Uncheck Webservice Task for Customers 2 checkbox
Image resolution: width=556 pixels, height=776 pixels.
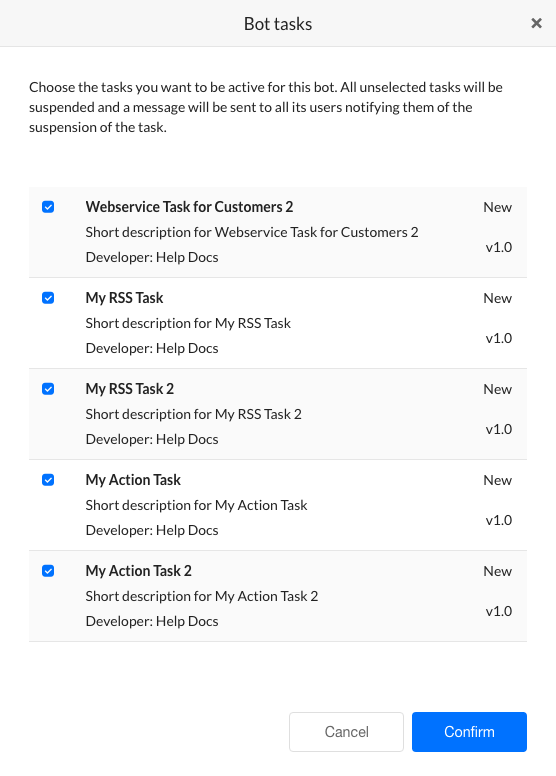(x=48, y=207)
